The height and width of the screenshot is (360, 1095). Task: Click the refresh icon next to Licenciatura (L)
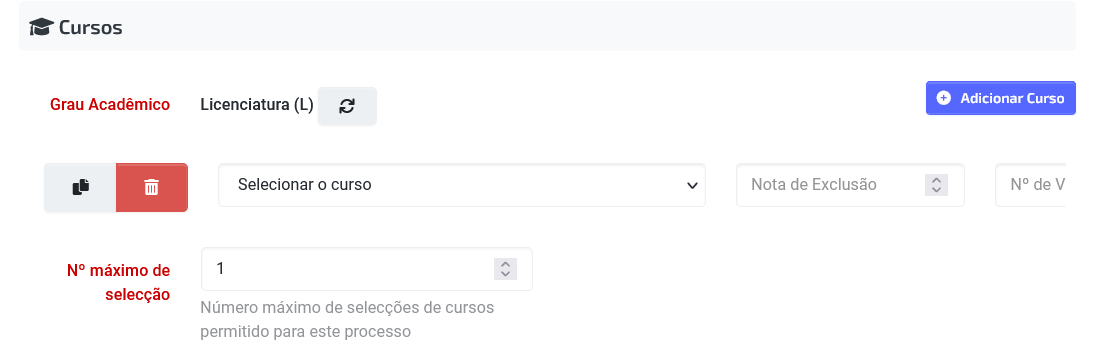coord(347,106)
